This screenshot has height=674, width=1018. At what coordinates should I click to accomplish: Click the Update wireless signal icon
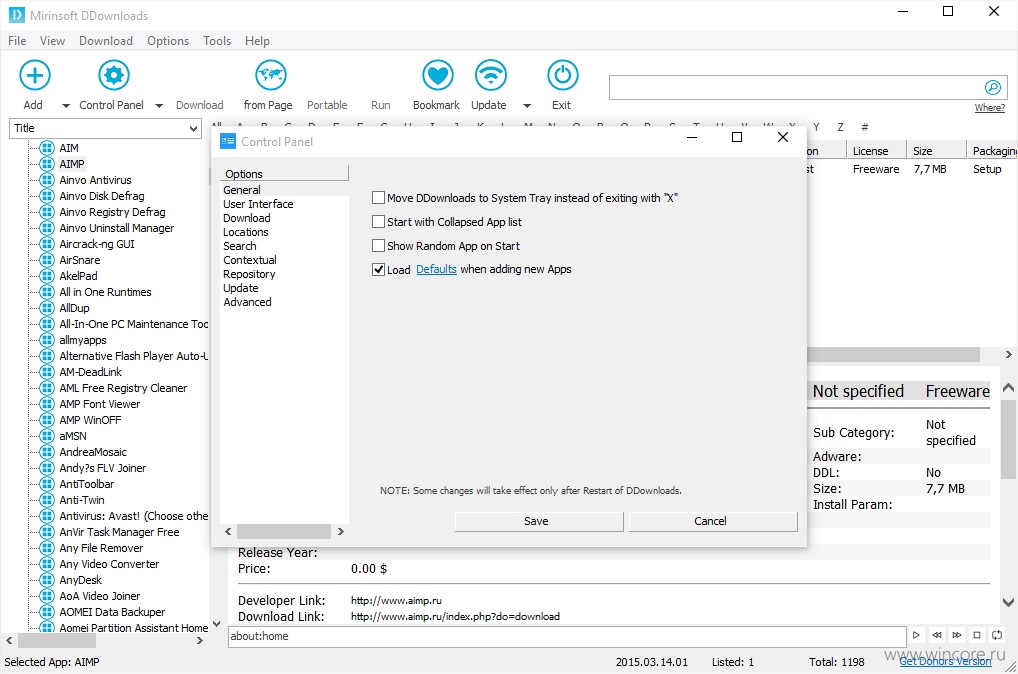click(x=490, y=75)
